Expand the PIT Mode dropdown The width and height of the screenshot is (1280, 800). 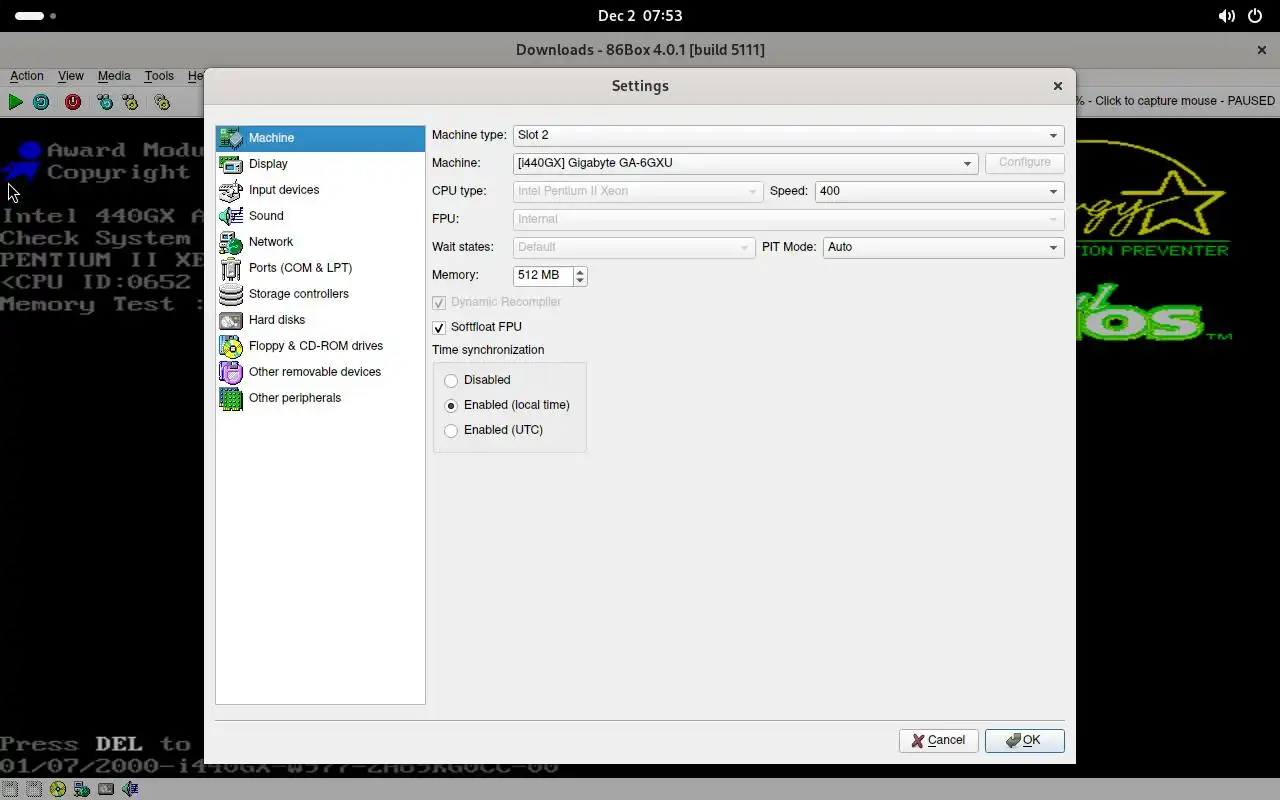pyautogui.click(x=943, y=247)
